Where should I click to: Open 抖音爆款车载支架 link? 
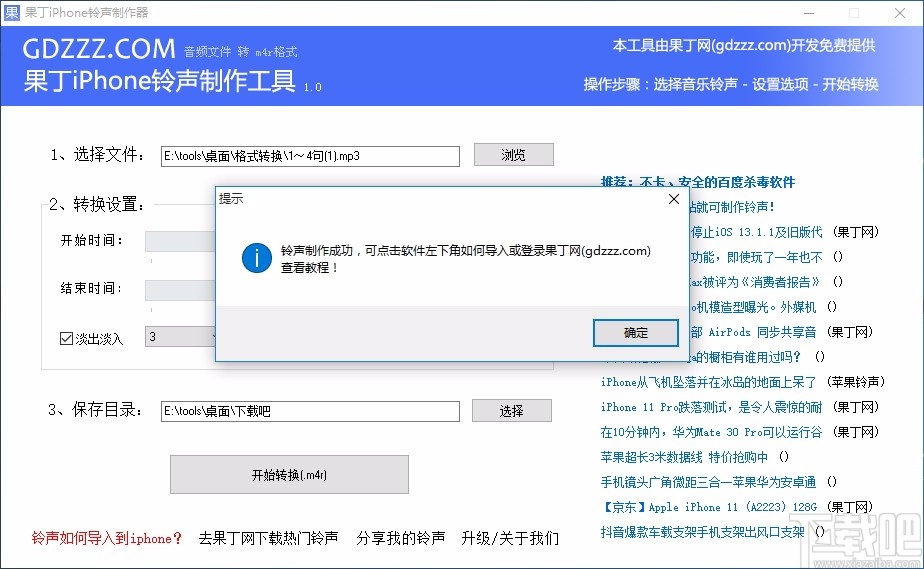(x=702, y=532)
